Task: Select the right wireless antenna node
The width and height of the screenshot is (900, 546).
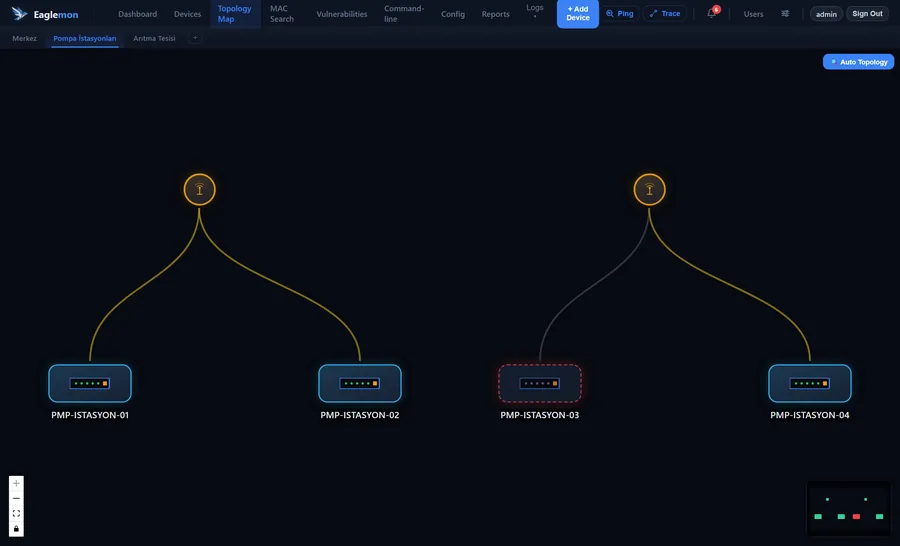Action: [x=649, y=189]
